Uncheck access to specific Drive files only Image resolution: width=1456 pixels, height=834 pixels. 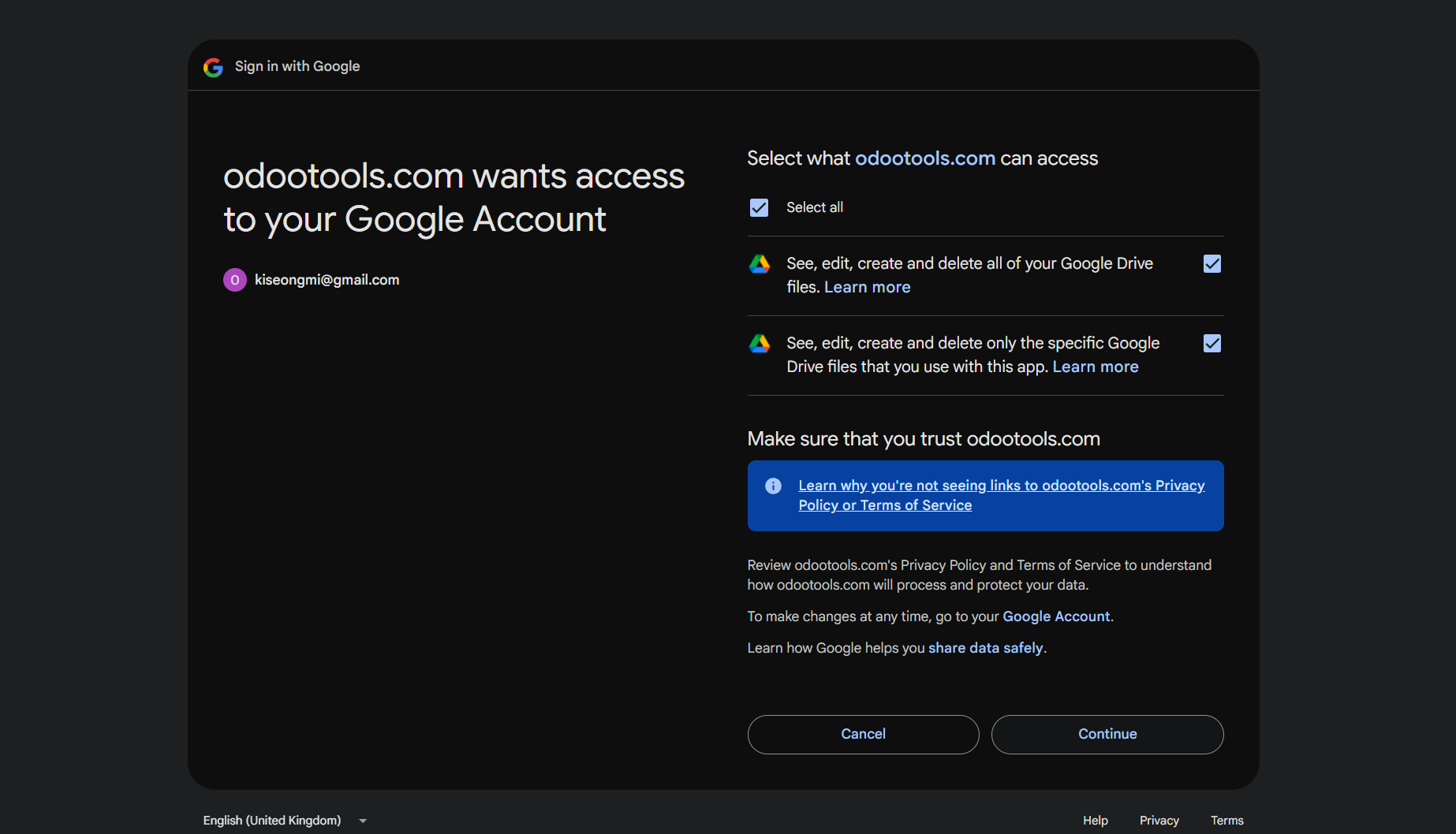coord(1211,344)
